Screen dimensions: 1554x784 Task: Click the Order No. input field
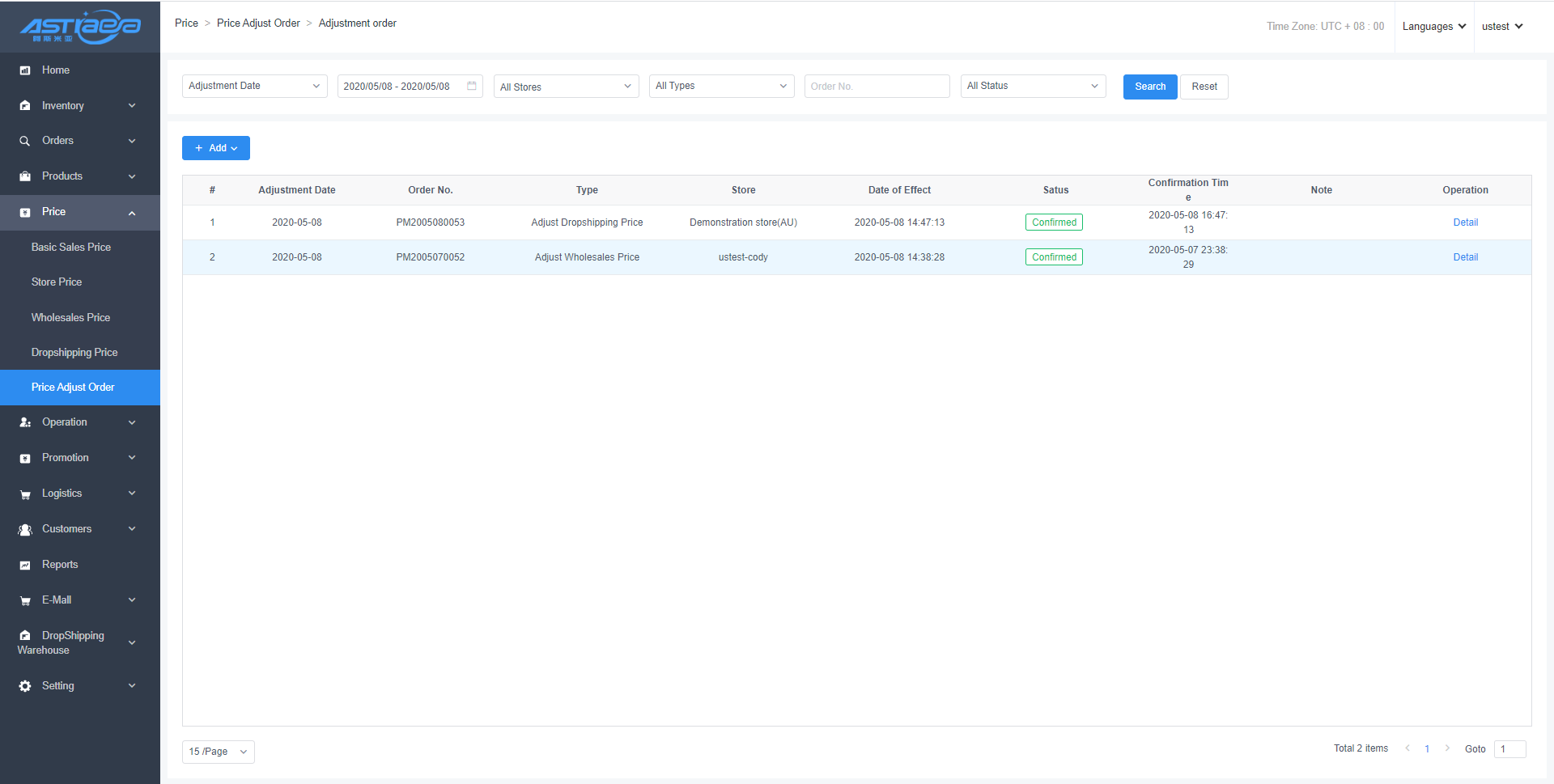pyautogui.click(x=877, y=87)
